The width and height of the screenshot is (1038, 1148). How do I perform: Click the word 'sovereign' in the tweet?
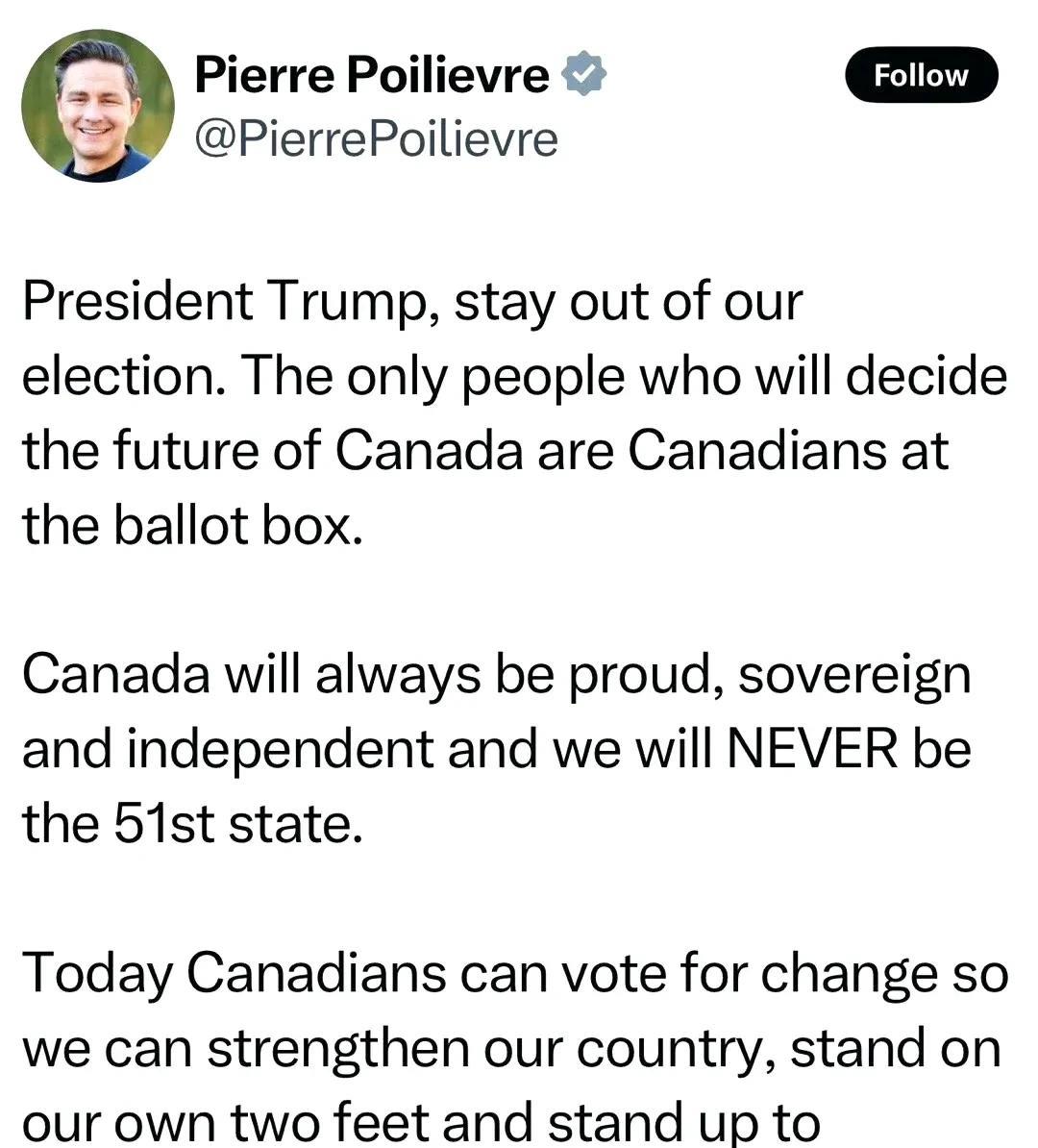[854, 676]
